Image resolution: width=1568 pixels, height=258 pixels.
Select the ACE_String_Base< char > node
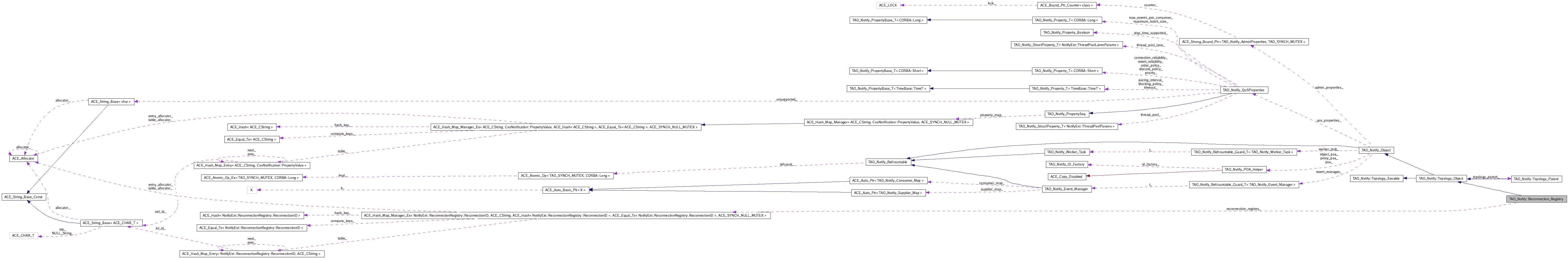click(x=111, y=101)
